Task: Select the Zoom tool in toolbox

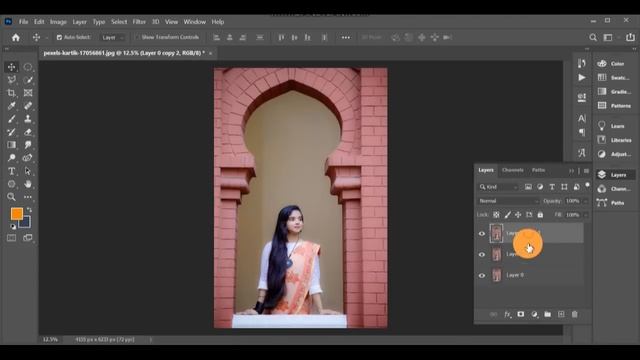Action: tap(11, 197)
